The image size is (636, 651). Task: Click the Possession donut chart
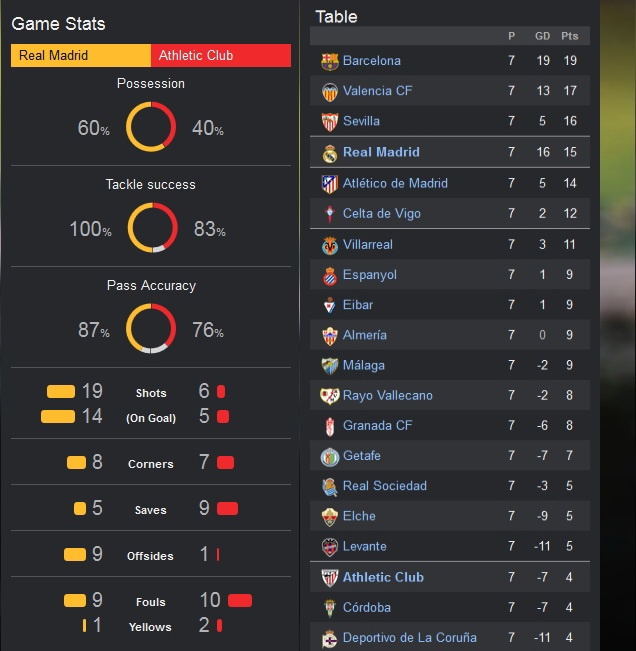pos(151,127)
